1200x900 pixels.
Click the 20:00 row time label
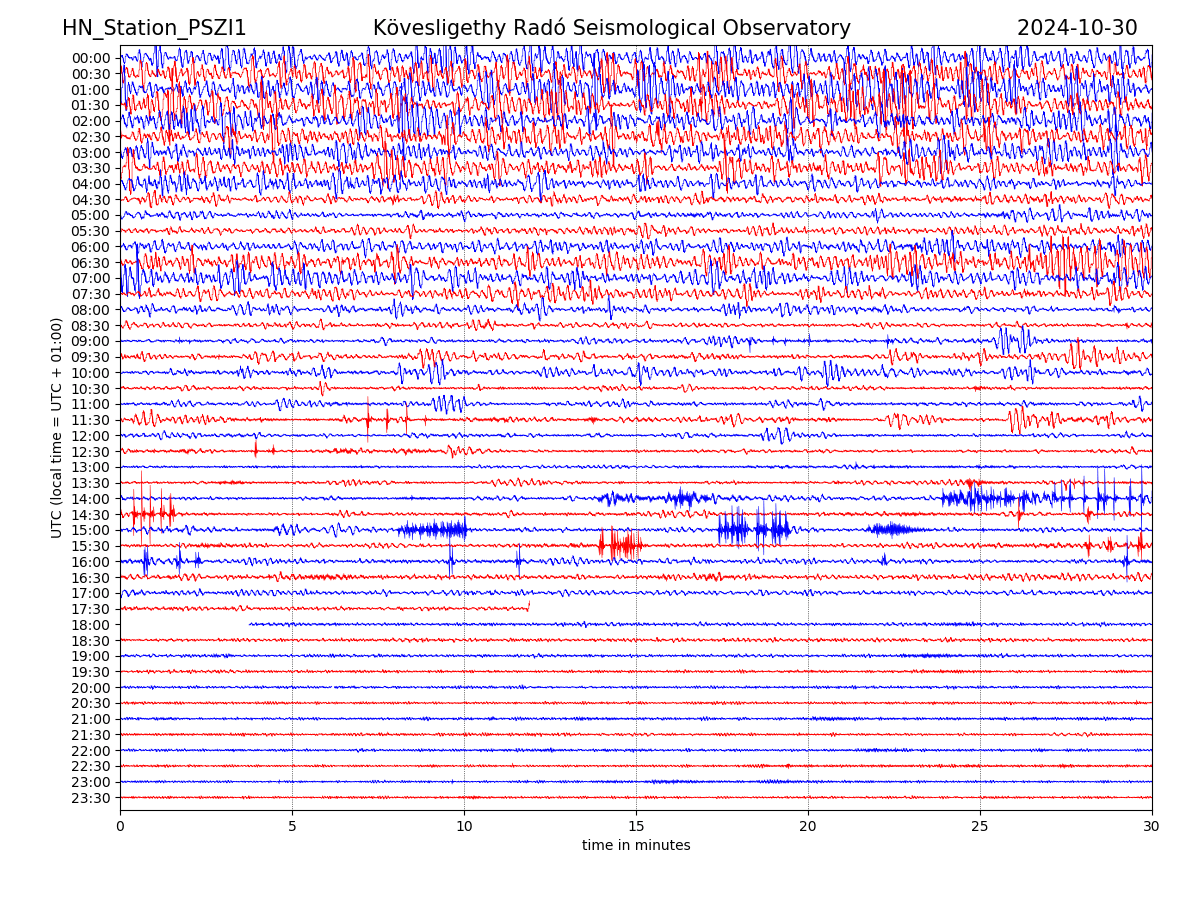click(91, 688)
